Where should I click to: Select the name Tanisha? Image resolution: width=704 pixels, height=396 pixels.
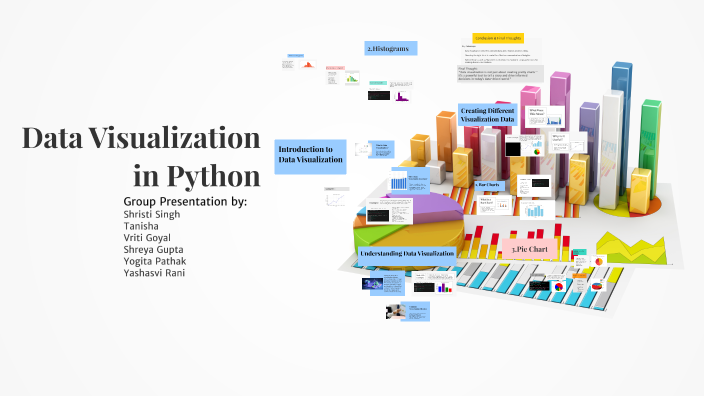click(141, 226)
